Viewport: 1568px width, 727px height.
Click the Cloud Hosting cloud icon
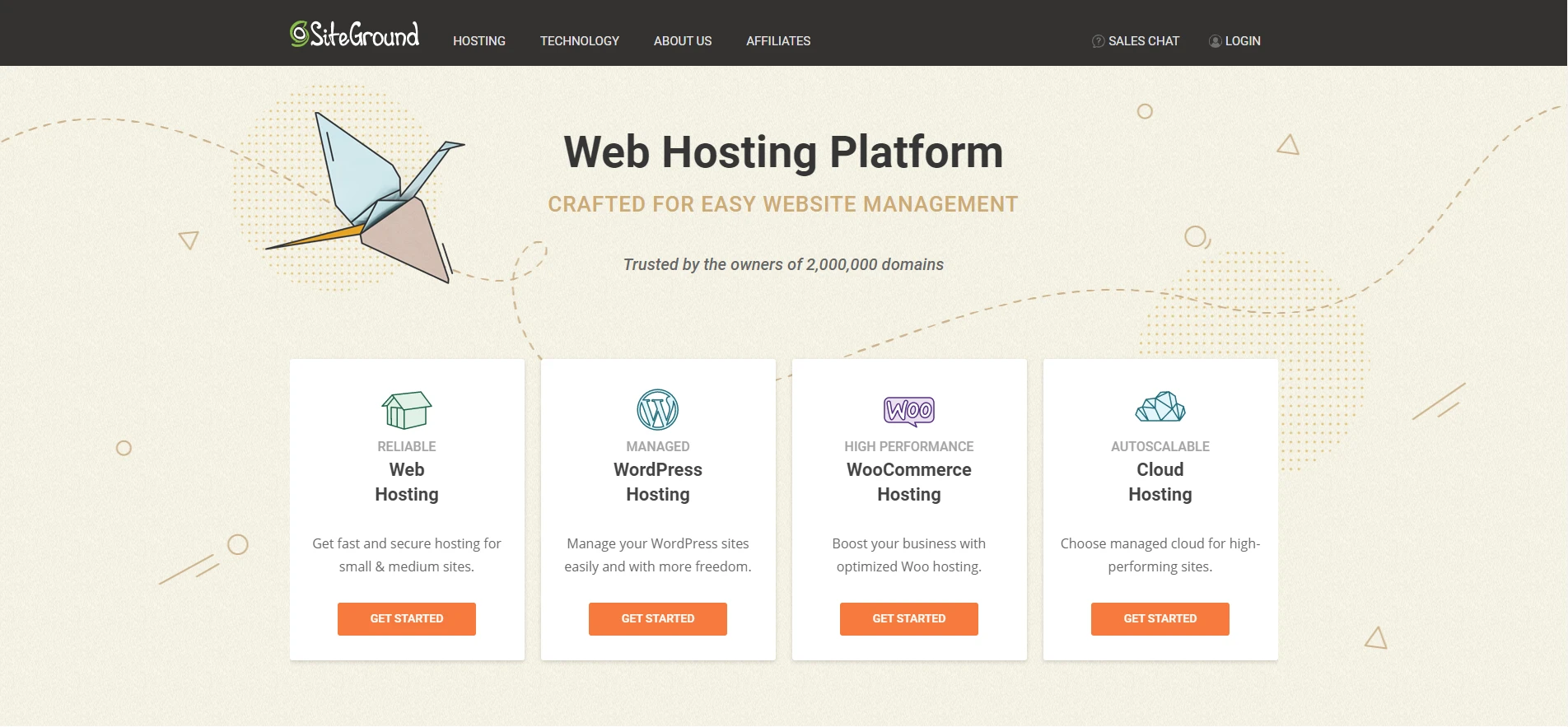tap(1160, 407)
